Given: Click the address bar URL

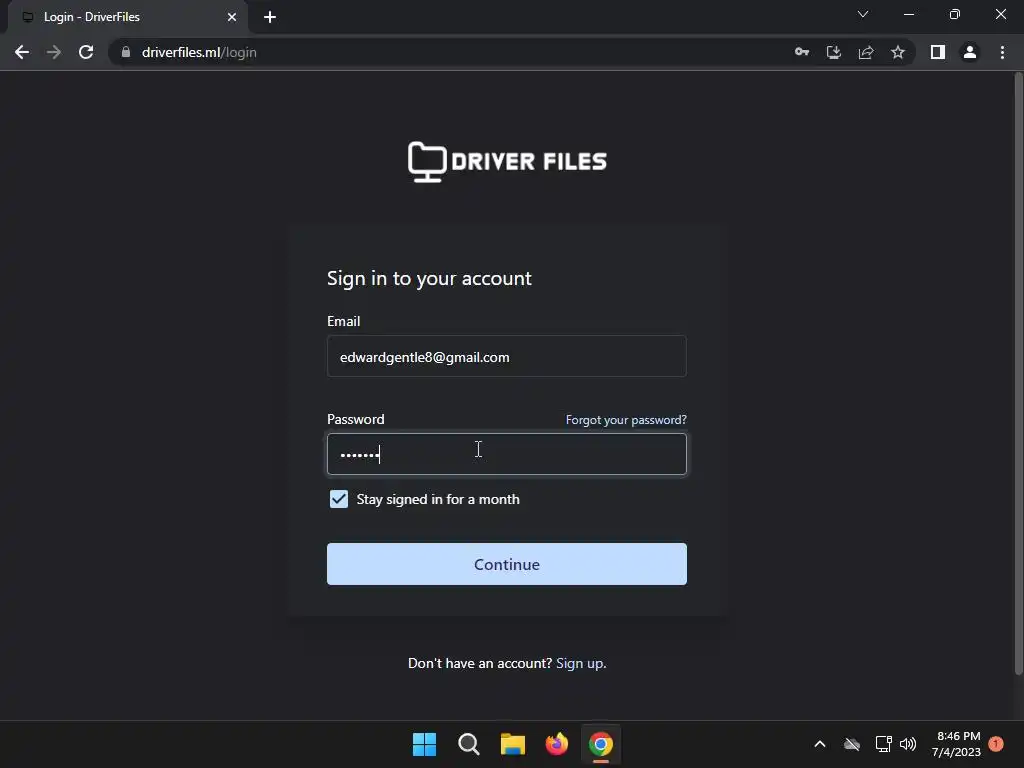Looking at the screenshot, I should point(199,52).
